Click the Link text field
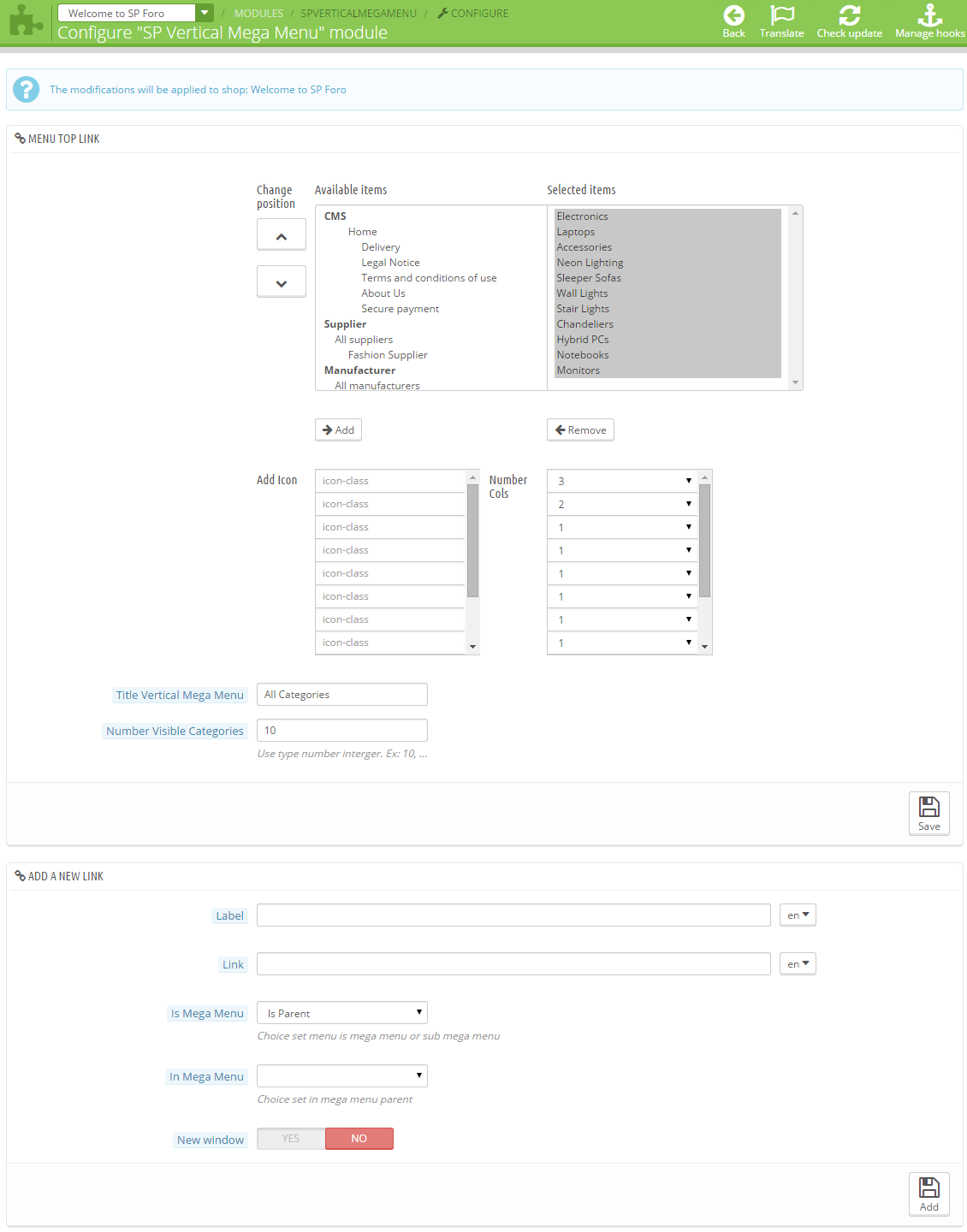 [x=513, y=964]
